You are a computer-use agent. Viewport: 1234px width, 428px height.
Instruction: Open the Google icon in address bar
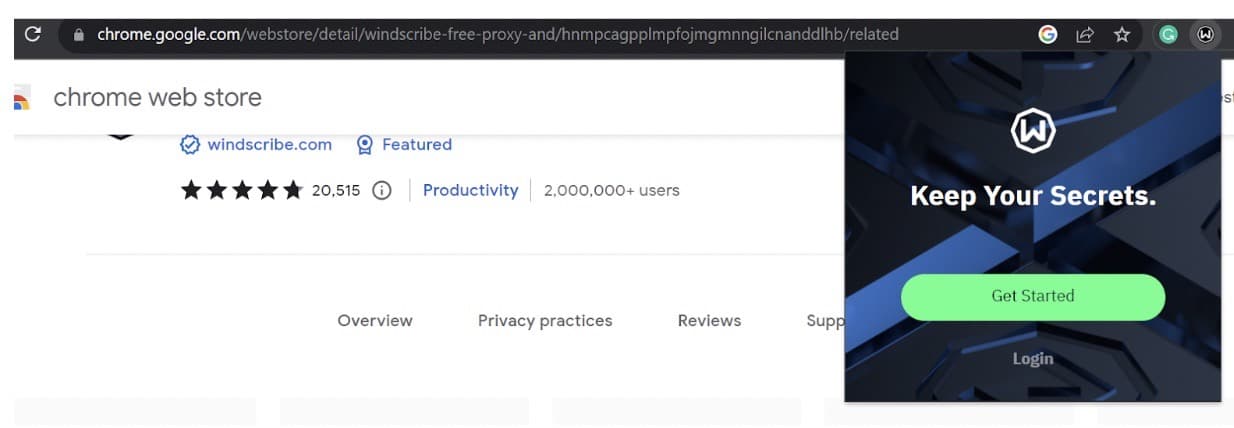(1048, 34)
